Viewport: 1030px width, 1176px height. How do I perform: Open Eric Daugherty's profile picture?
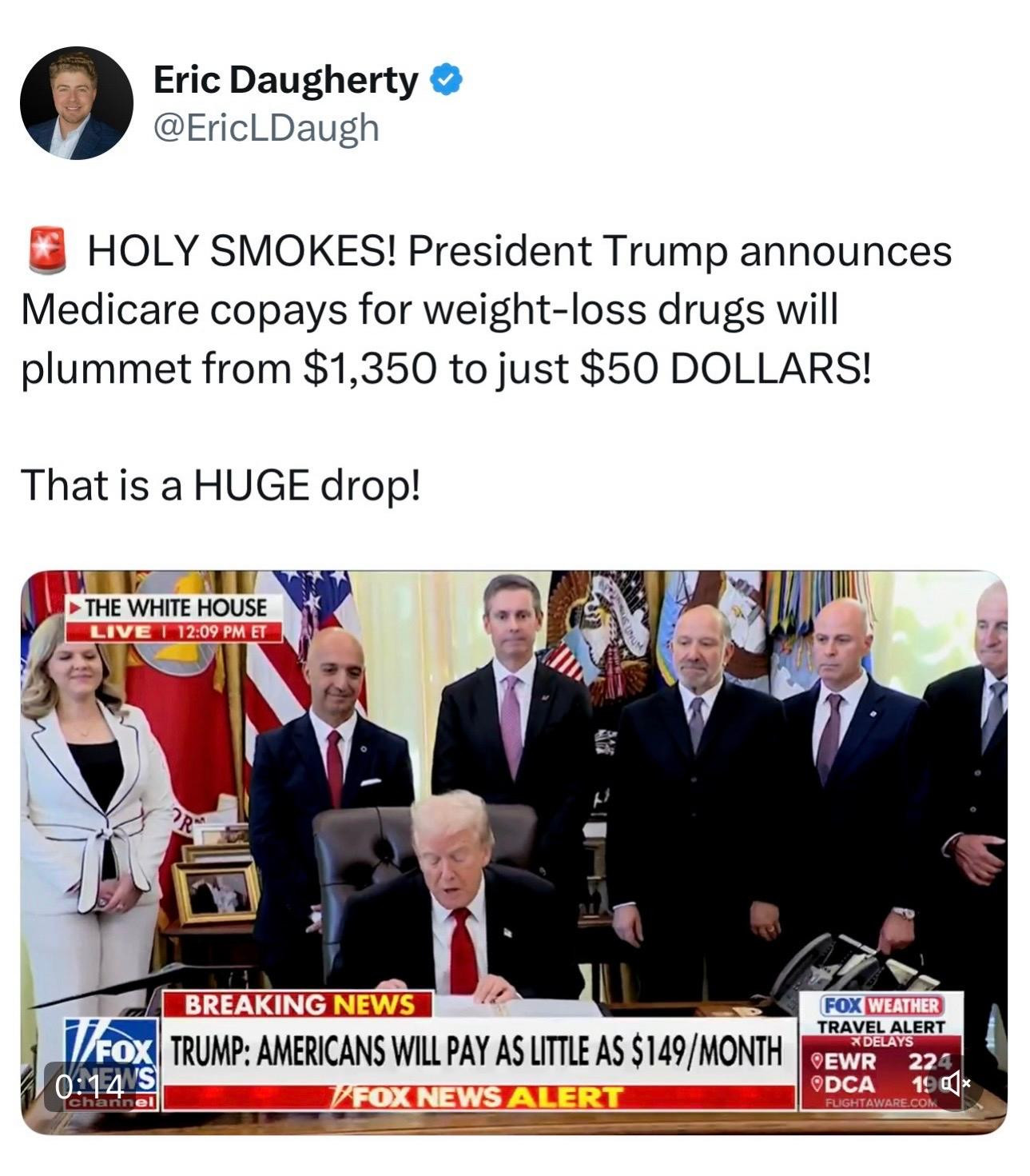77,103
